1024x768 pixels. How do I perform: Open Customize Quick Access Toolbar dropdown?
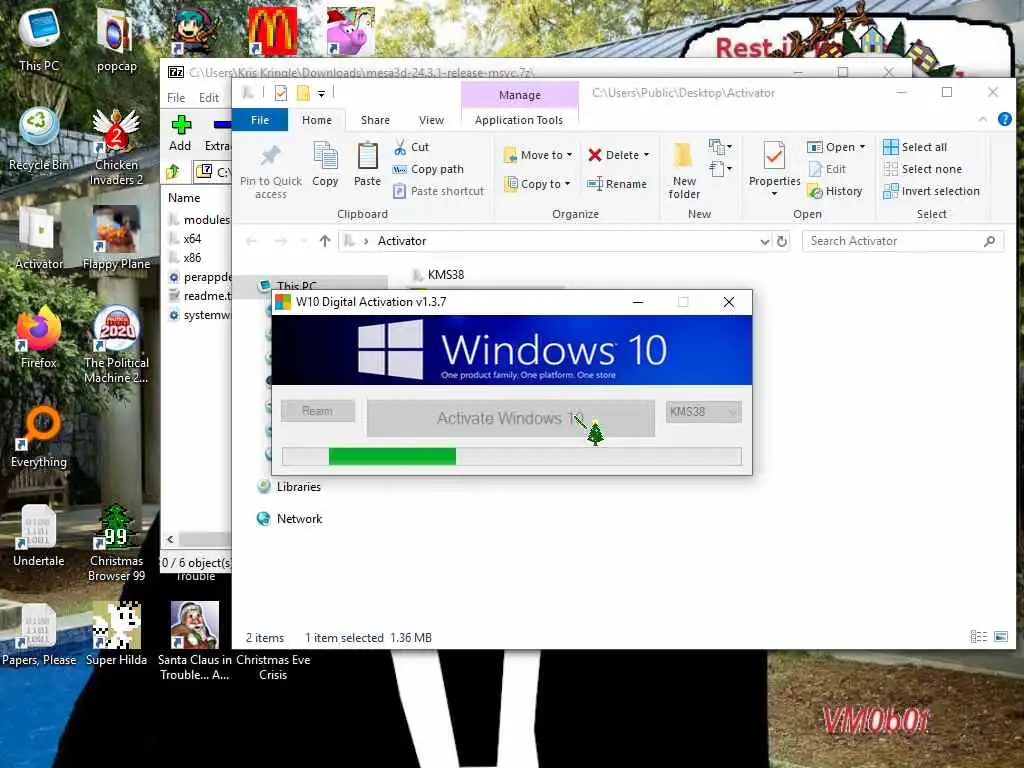point(321,93)
